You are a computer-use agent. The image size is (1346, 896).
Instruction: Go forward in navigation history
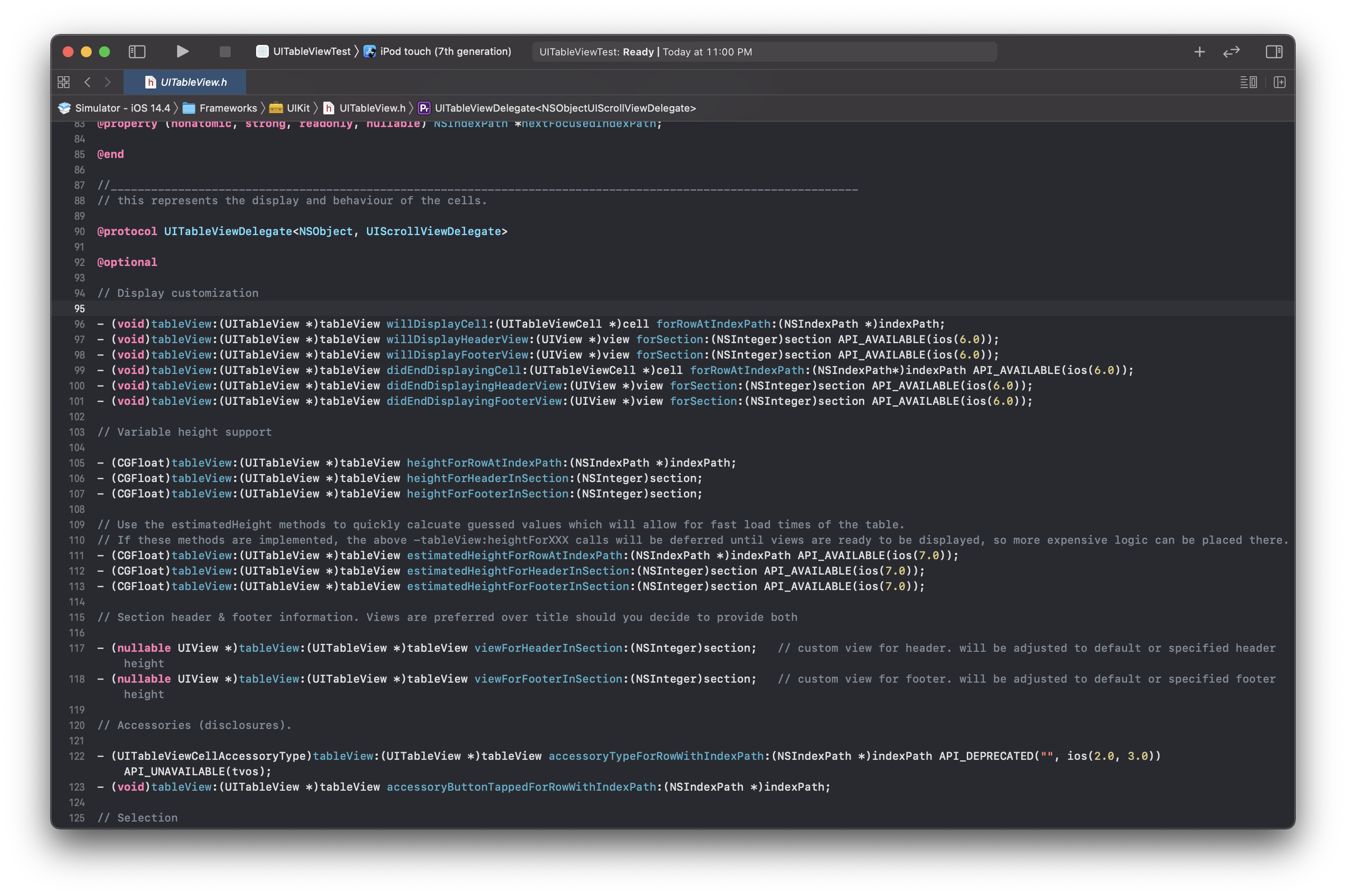pos(108,82)
